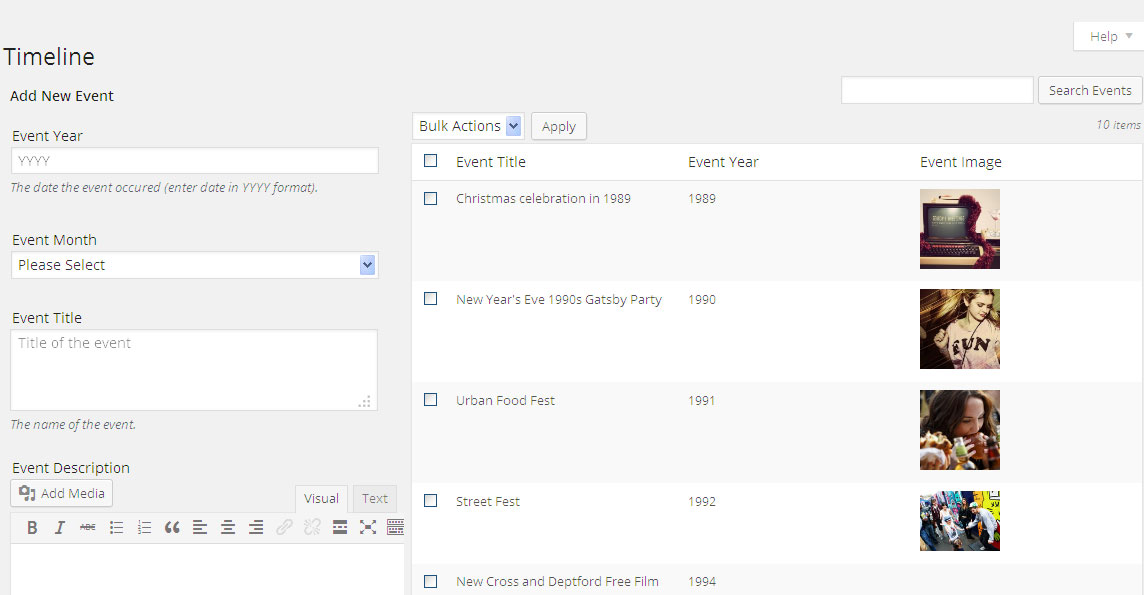Check the select-all events checkbox
This screenshot has width=1144, height=595.
431,161
